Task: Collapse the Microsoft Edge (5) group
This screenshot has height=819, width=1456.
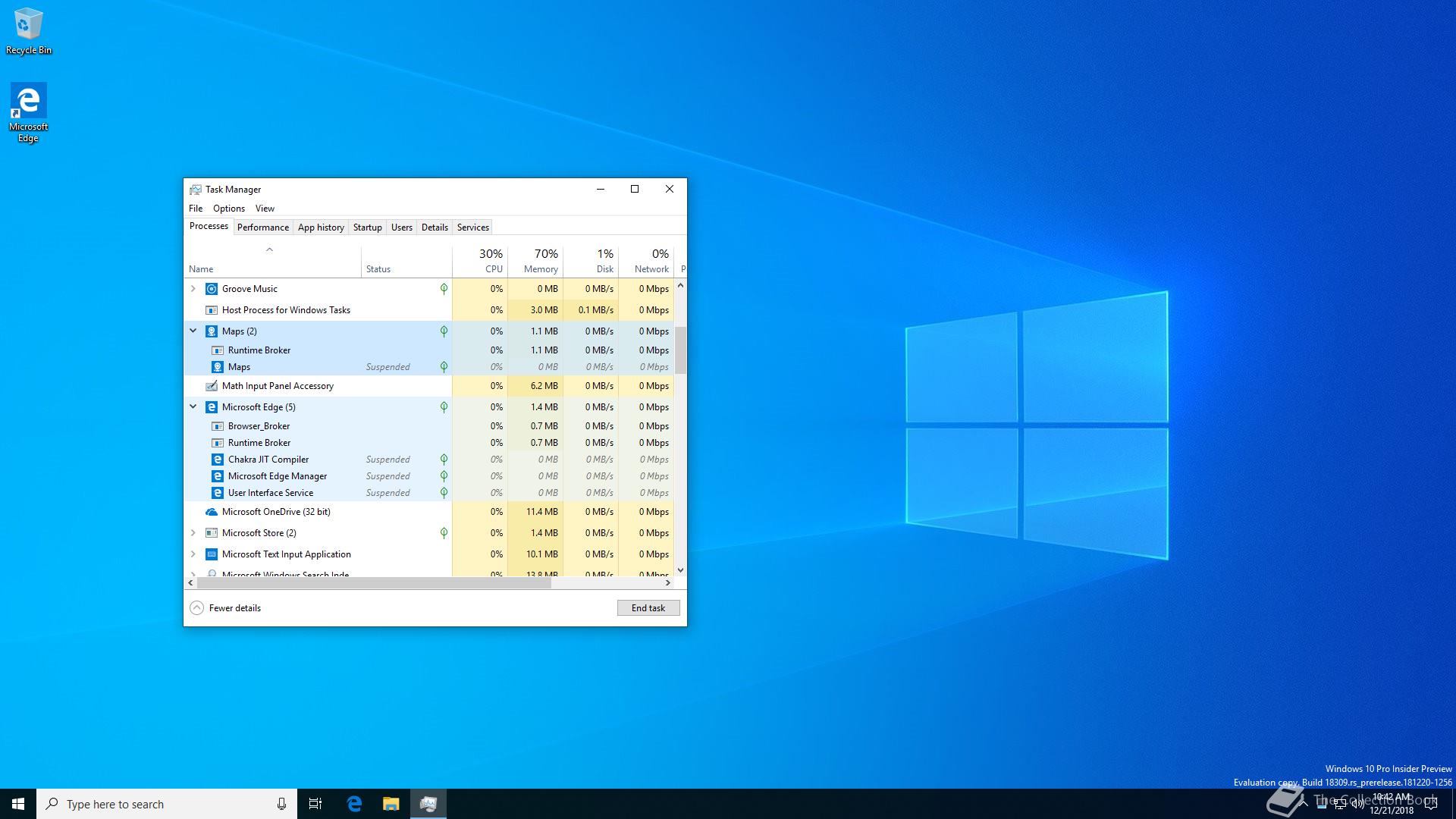Action: [193, 407]
